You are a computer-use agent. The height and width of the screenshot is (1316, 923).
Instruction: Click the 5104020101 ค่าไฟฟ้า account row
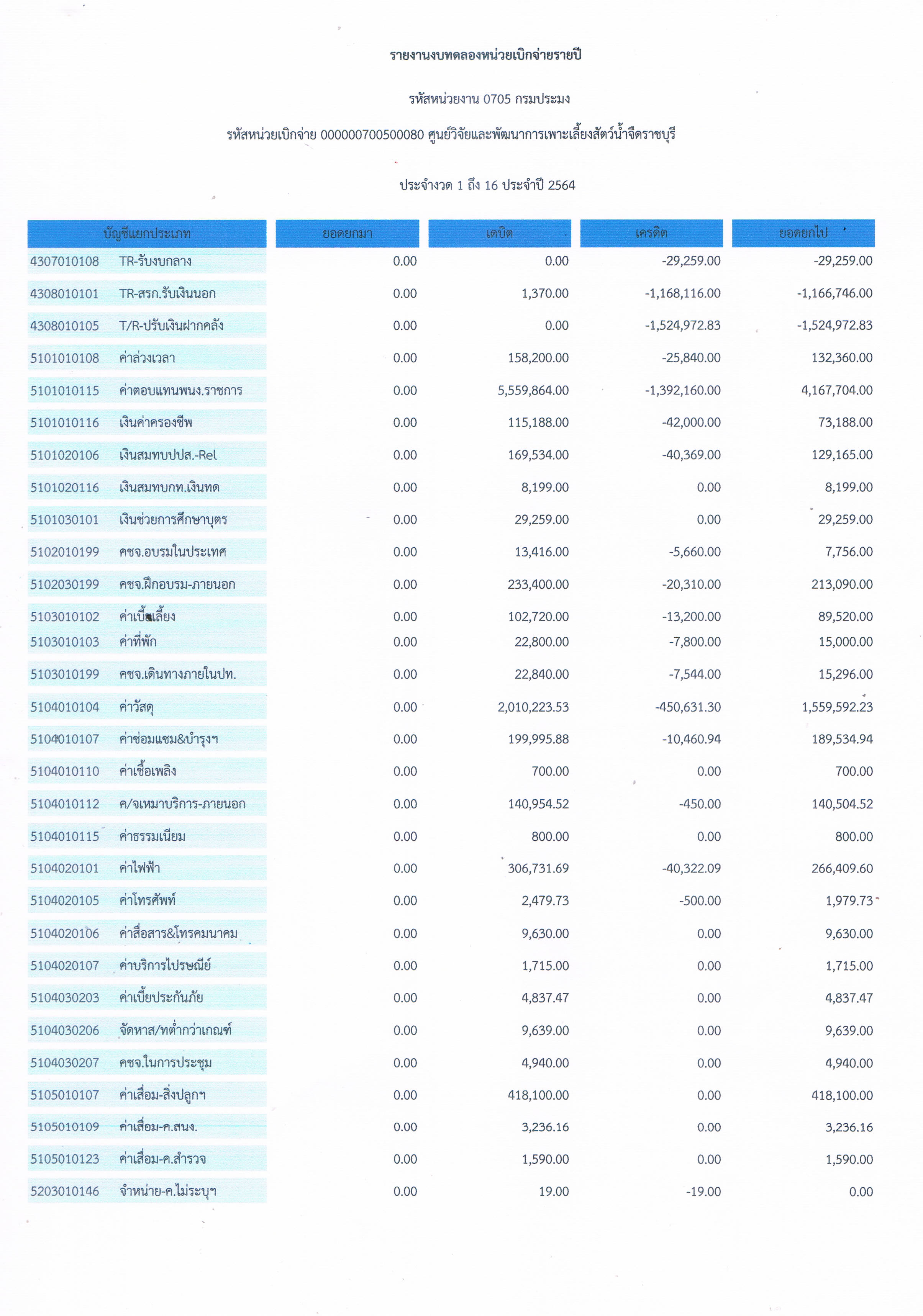click(147, 868)
